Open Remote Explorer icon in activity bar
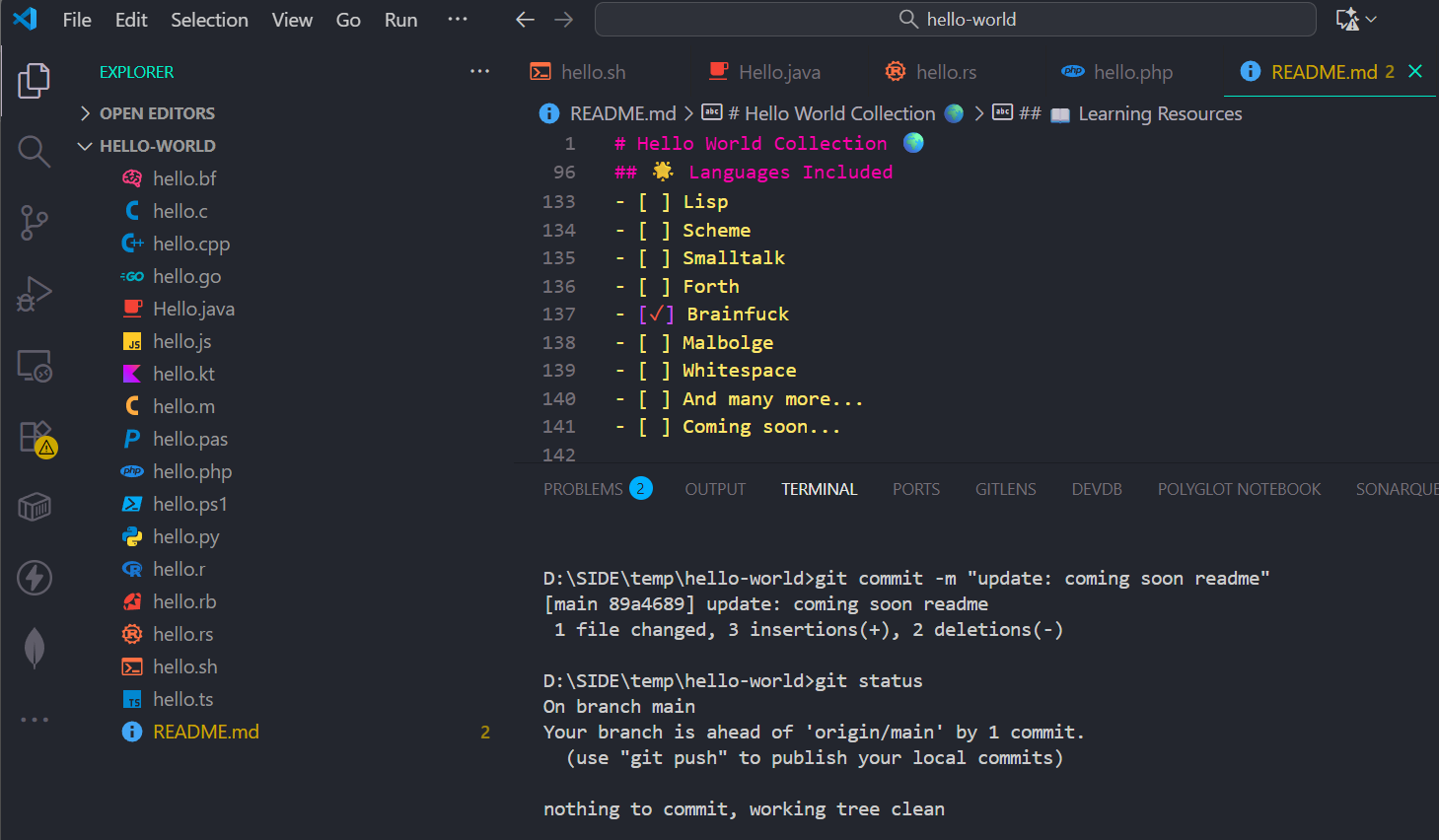Image resolution: width=1439 pixels, height=840 pixels. [x=34, y=366]
